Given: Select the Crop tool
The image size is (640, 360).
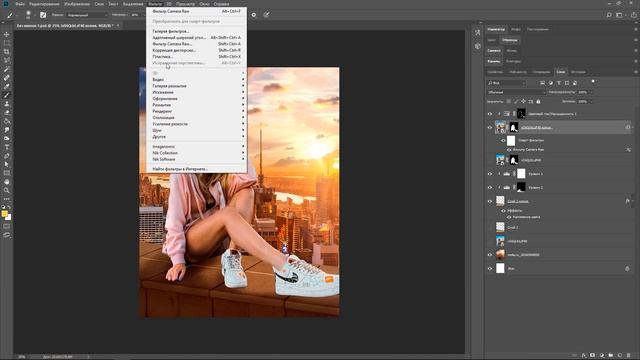Looking at the screenshot, I should [x=7, y=52].
